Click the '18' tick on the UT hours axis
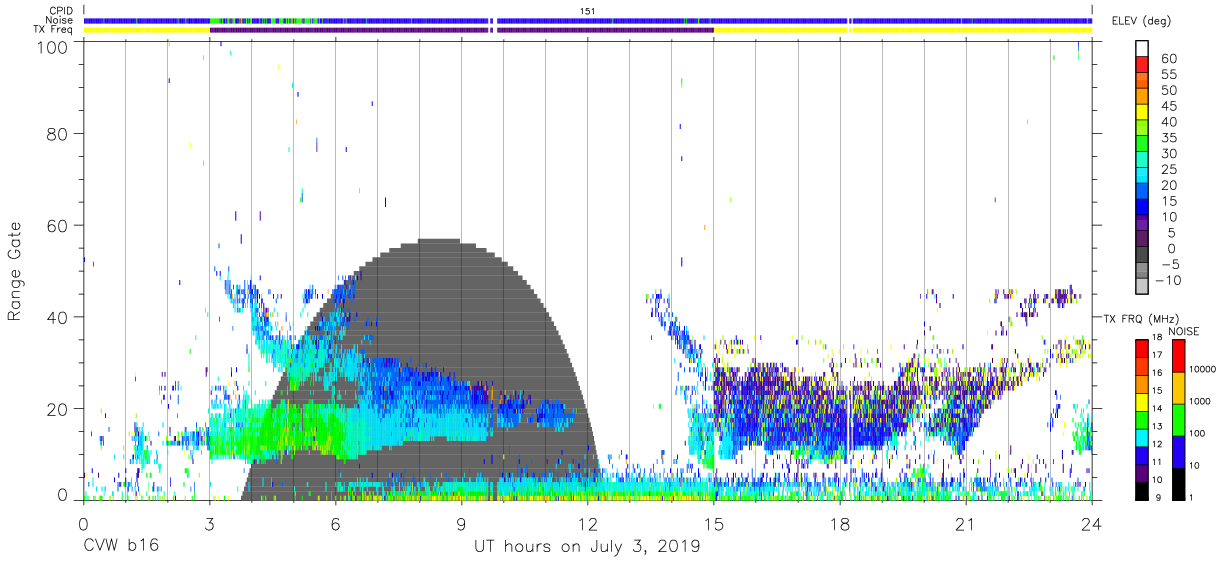 point(840,523)
